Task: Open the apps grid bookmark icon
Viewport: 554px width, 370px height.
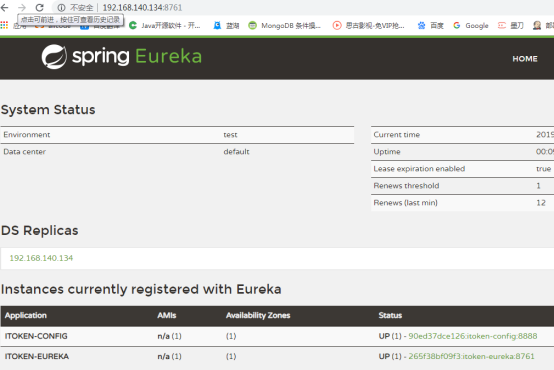Action: (x=4, y=25)
